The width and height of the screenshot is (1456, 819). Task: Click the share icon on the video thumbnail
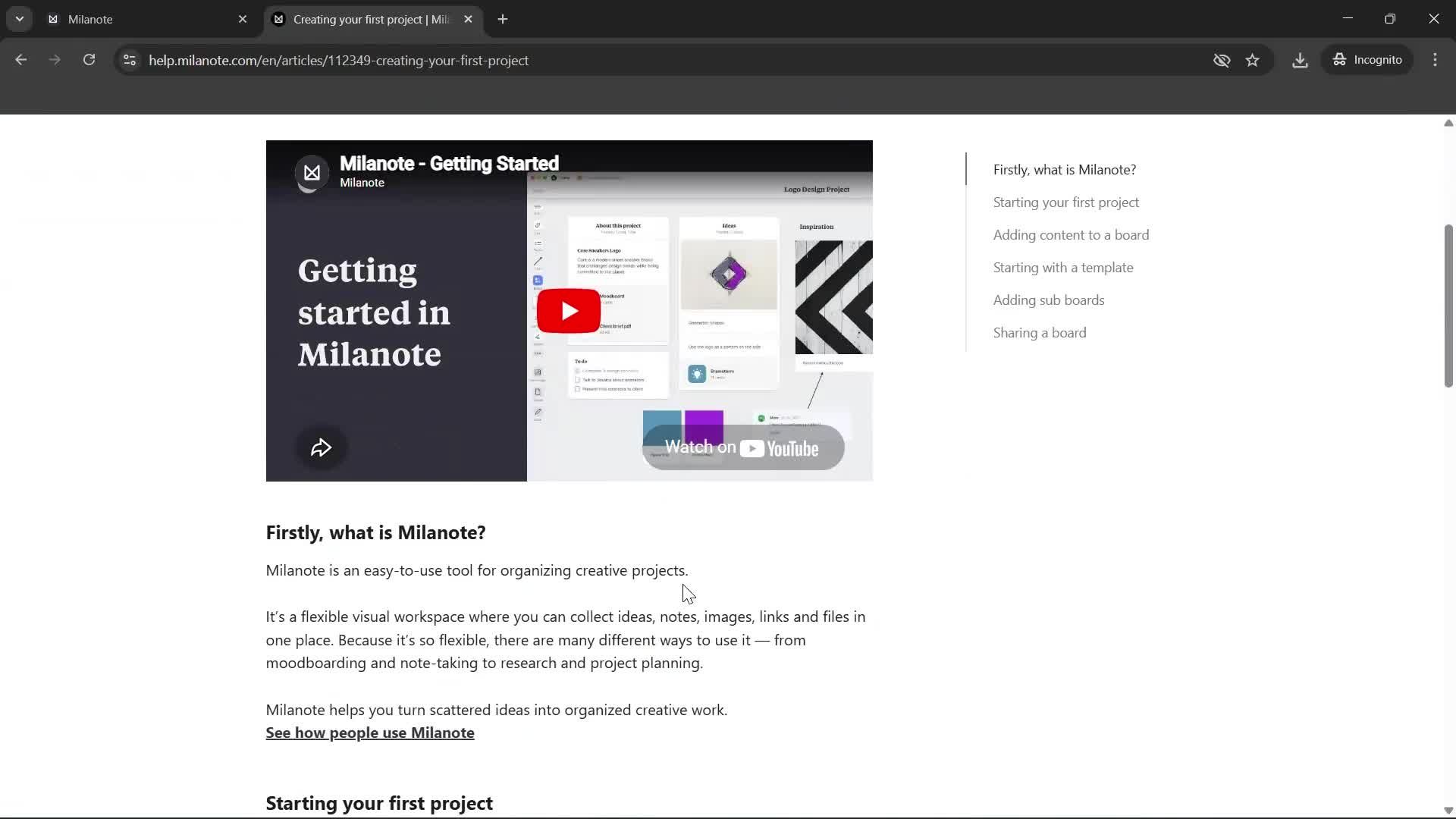click(322, 447)
